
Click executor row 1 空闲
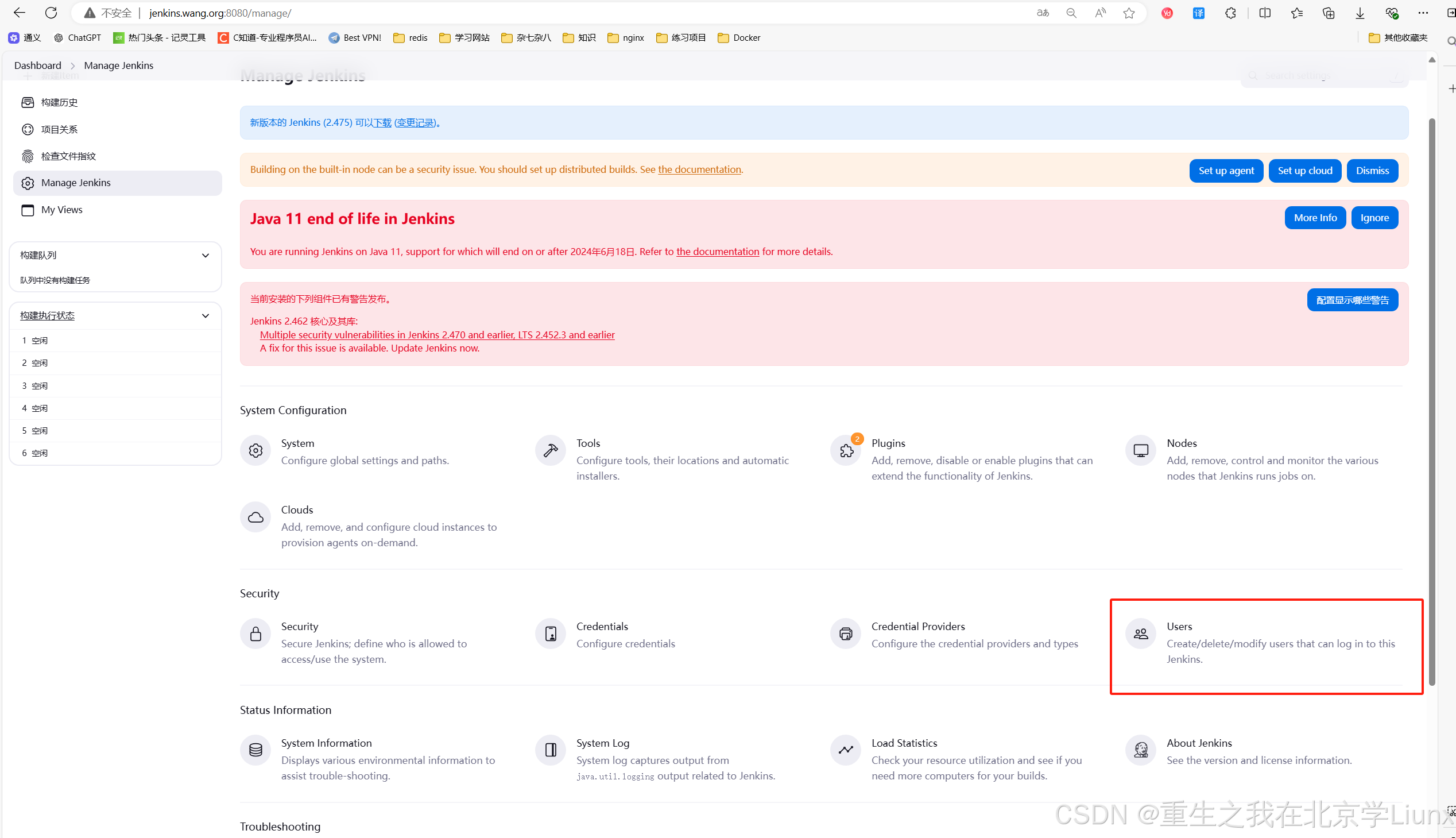pyautogui.click(x=115, y=341)
